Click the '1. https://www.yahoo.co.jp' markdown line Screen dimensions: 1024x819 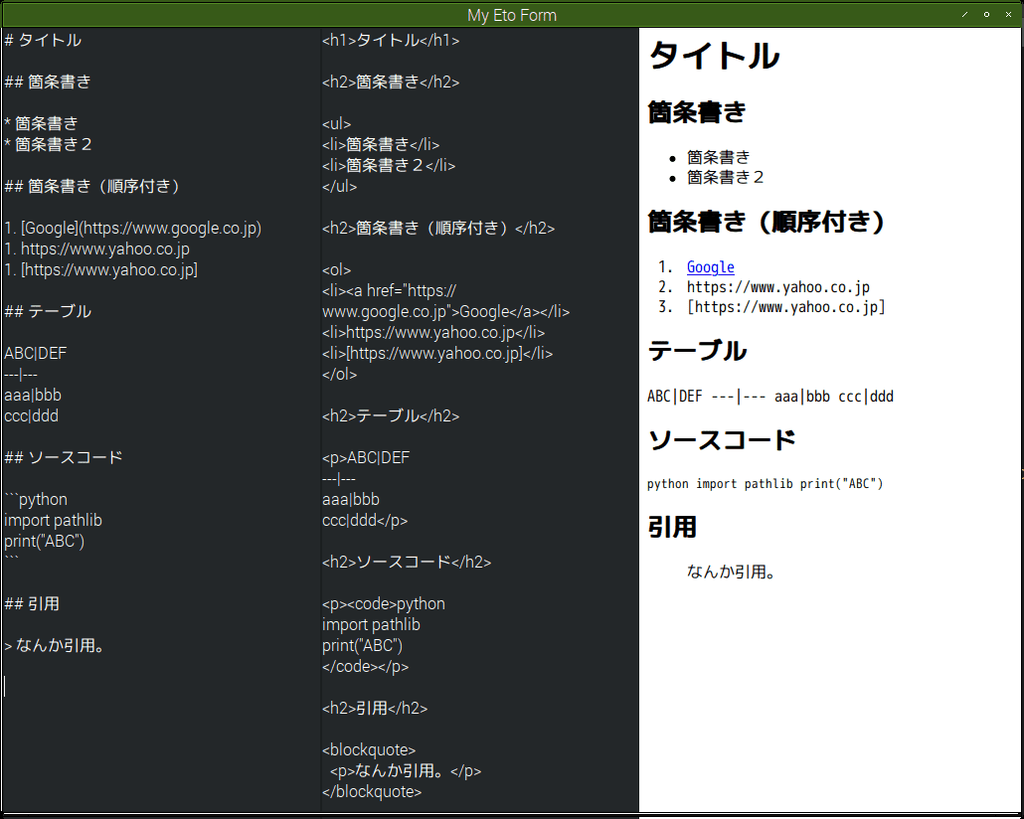tap(97, 249)
